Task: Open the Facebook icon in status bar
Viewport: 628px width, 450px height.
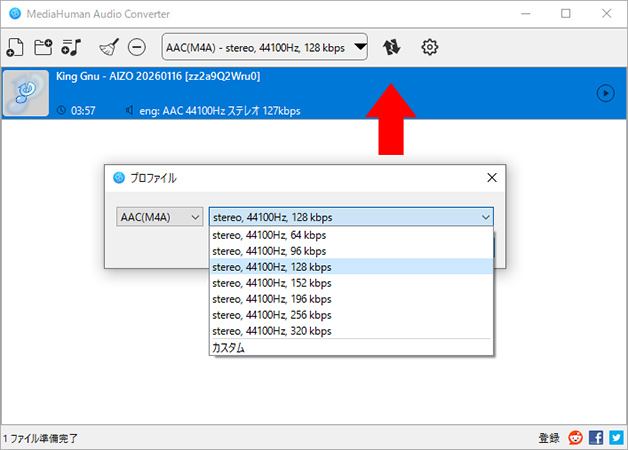Action: [596, 438]
